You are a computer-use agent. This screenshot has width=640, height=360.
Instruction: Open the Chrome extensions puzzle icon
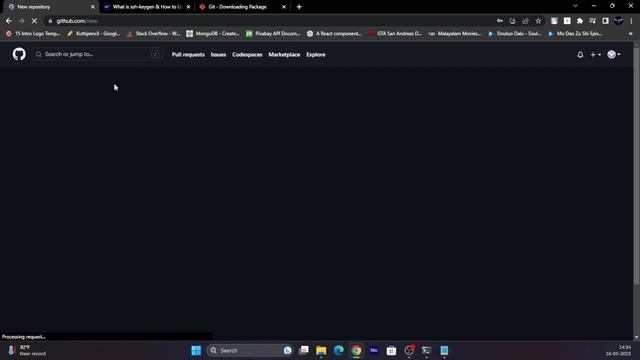click(580, 21)
